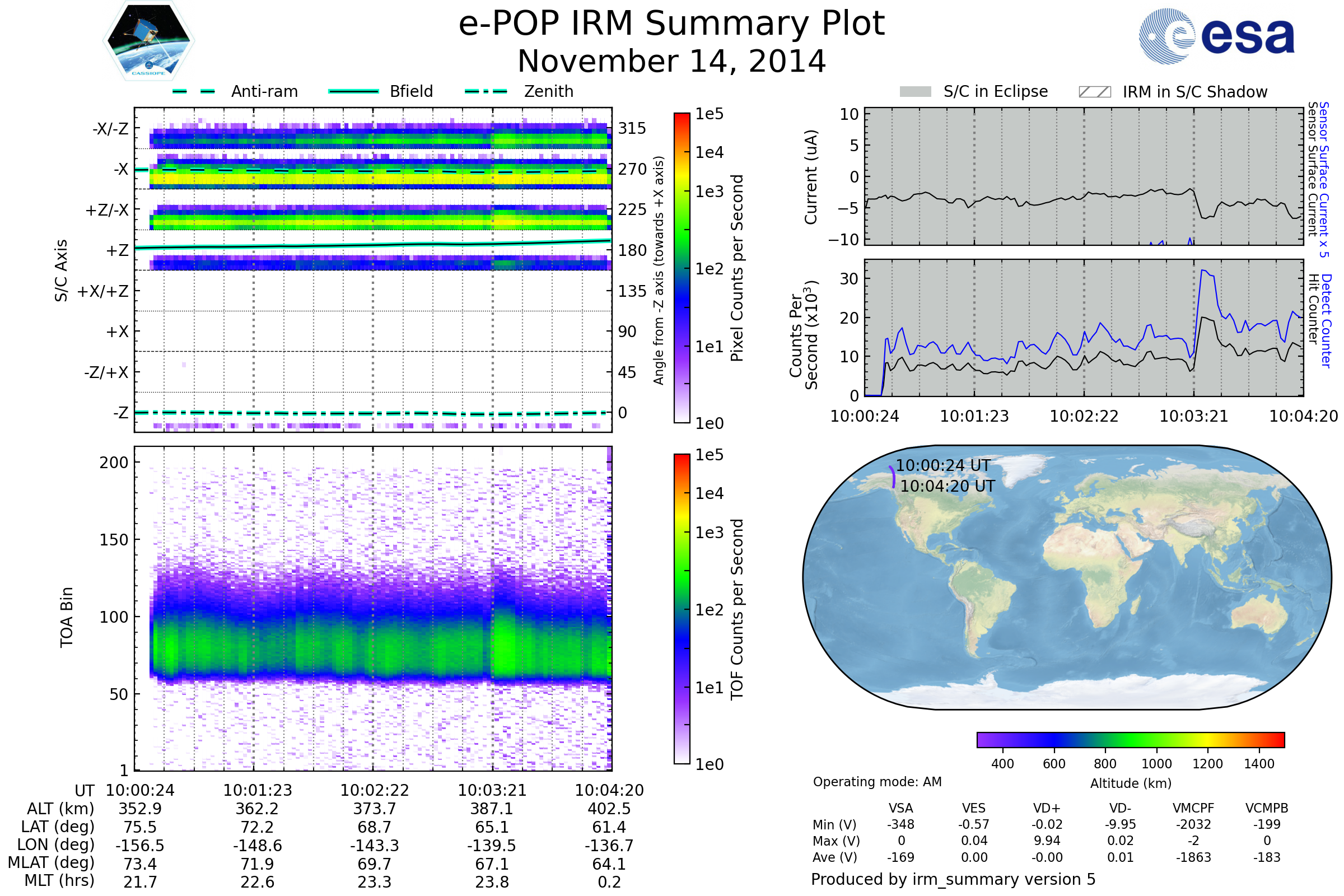1344x896 pixels.
Task: Click the Altitude (km) horizontal colorbar
Action: point(1130,739)
